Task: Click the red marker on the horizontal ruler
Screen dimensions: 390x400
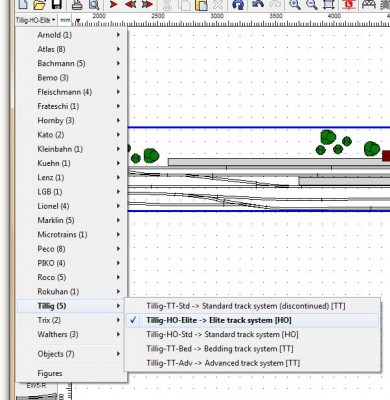Action: point(78,22)
